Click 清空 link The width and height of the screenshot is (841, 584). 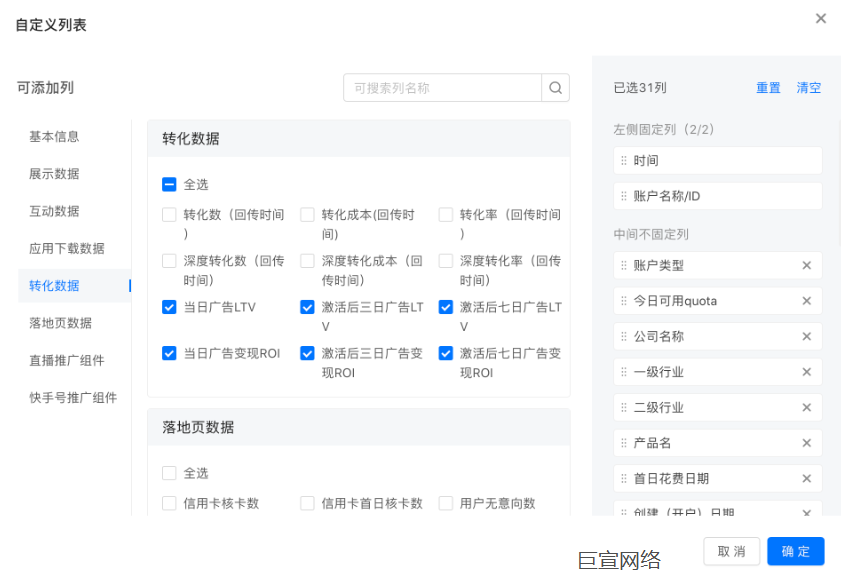coord(809,87)
